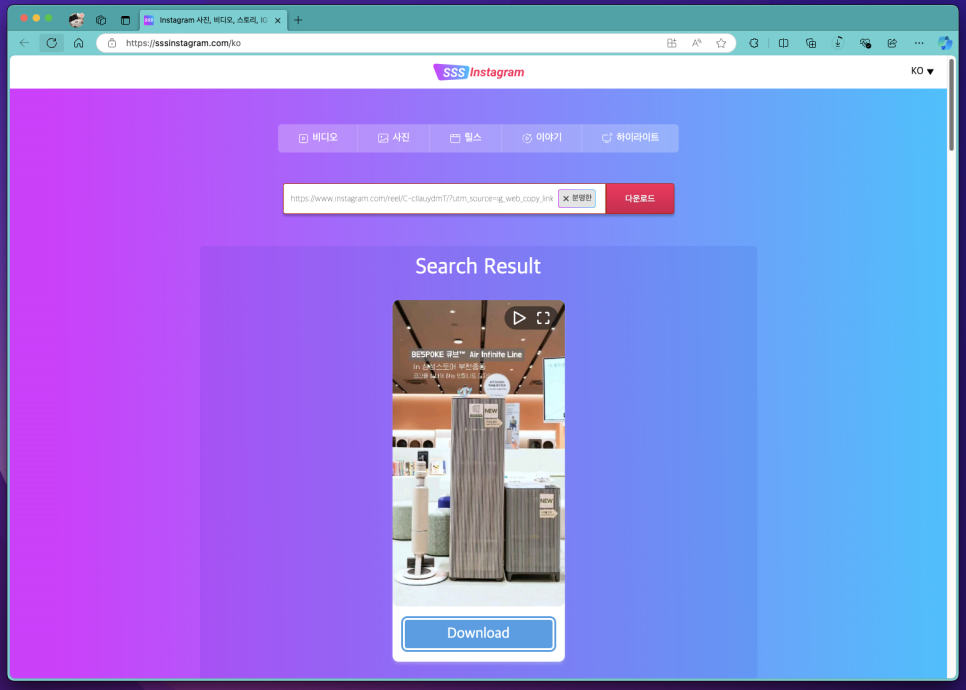Click the red 다운로드 button
Screen dimensions: 966x690
pos(639,198)
